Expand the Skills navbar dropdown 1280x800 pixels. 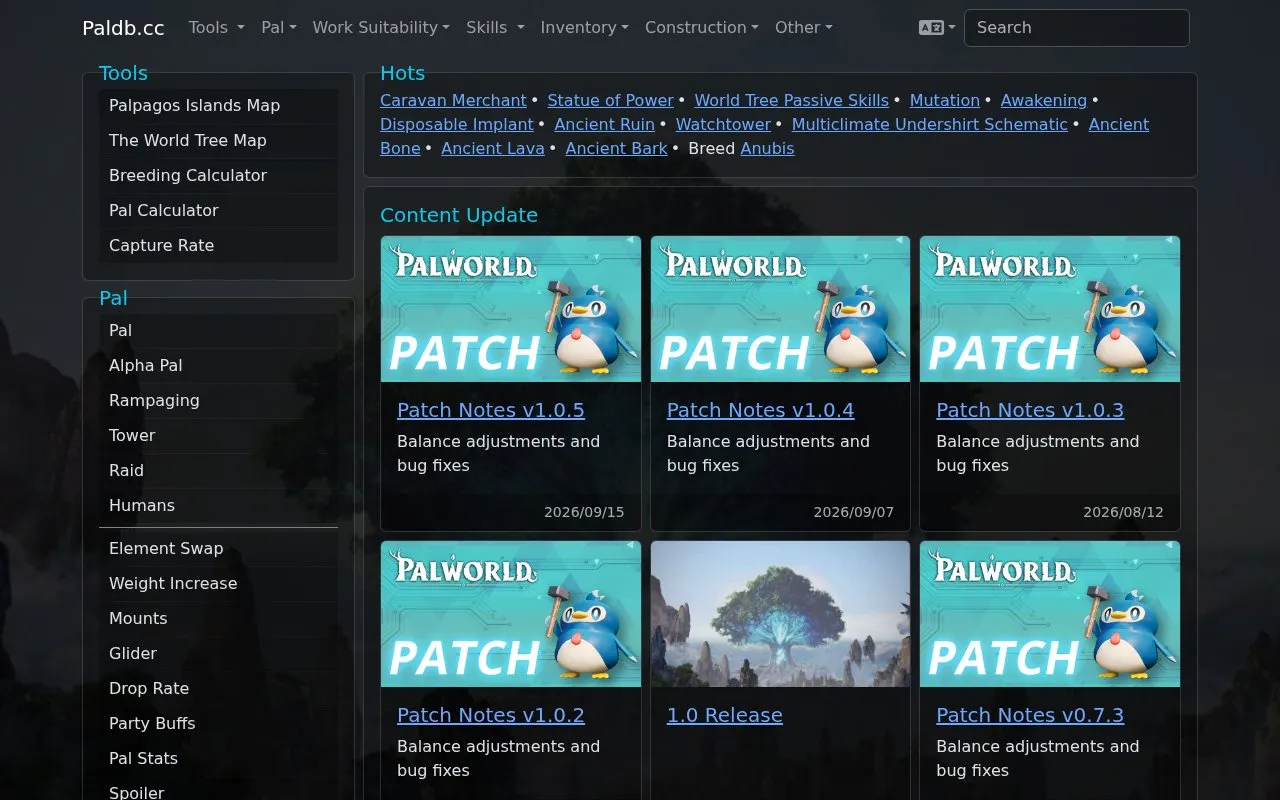pyautogui.click(x=495, y=28)
